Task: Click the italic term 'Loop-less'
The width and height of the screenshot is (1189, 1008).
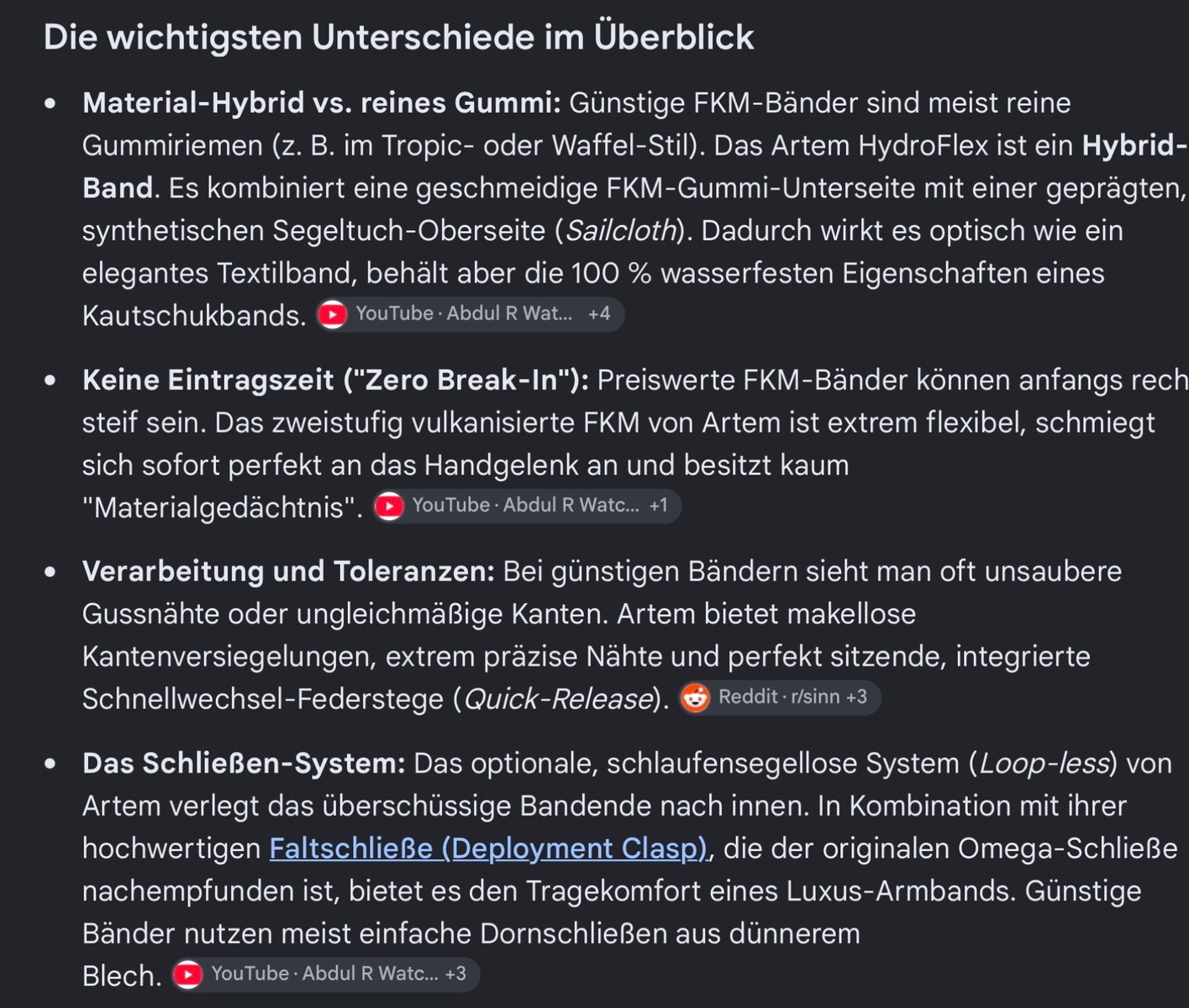Action: click(1044, 763)
